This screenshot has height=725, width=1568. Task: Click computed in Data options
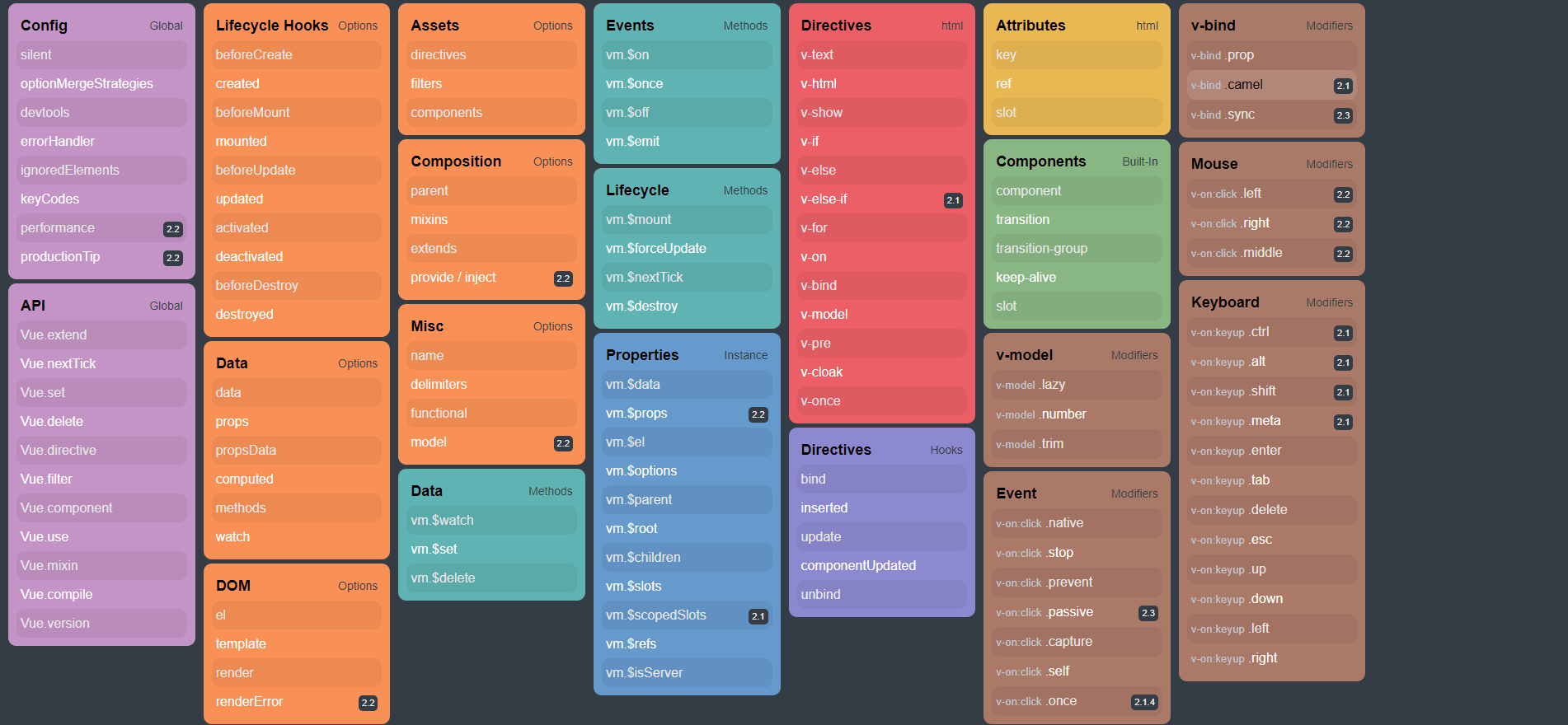pyautogui.click(x=297, y=479)
